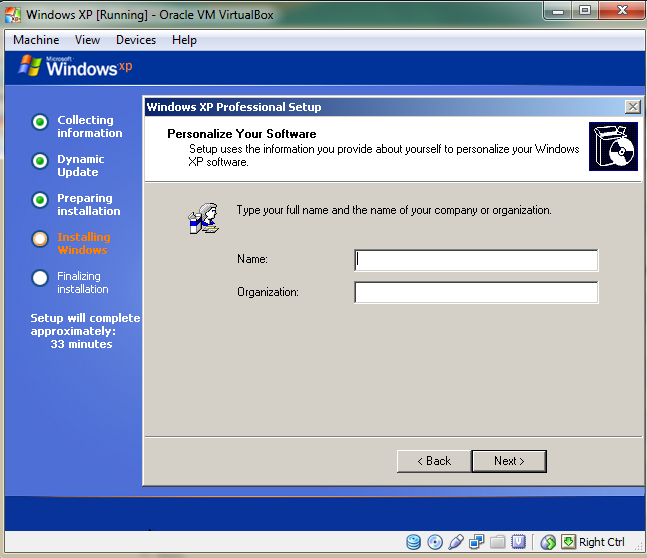The height and width of the screenshot is (558, 647).
Task: Minimize the VirtualBox window
Action: point(558,10)
